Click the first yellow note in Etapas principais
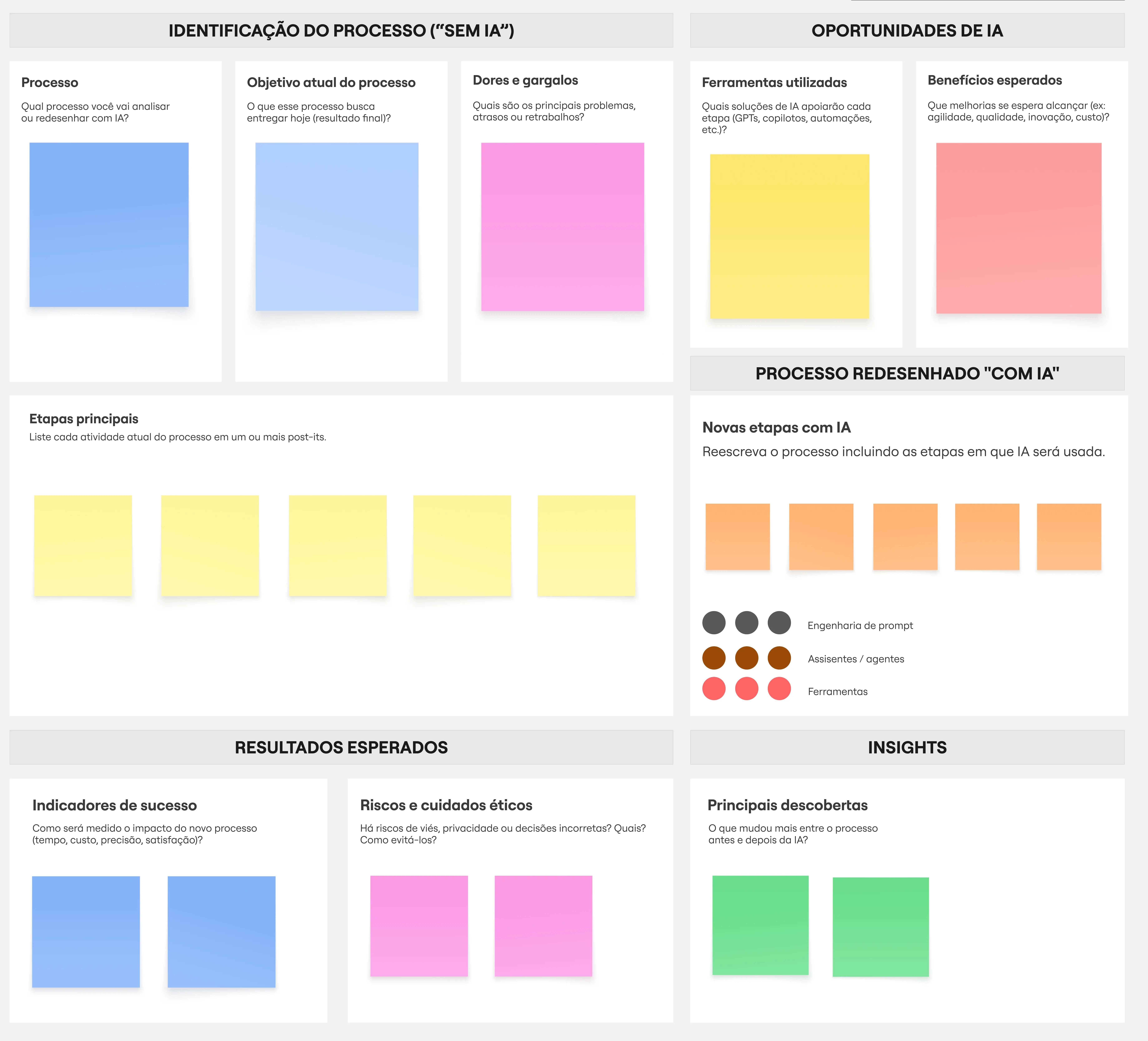Viewport: 1148px width, 1041px height. point(83,545)
